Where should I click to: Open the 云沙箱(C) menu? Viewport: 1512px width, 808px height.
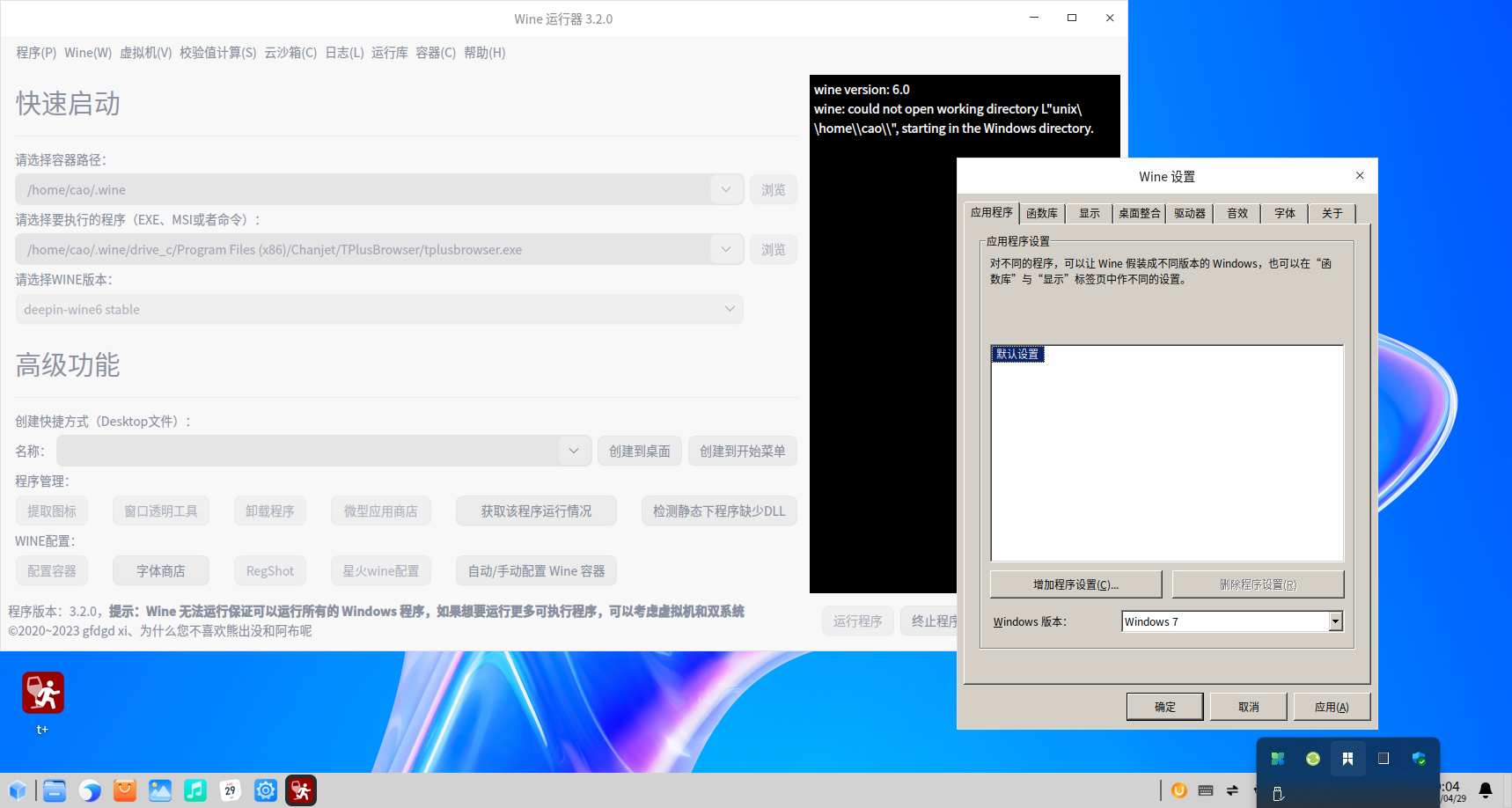[290, 53]
